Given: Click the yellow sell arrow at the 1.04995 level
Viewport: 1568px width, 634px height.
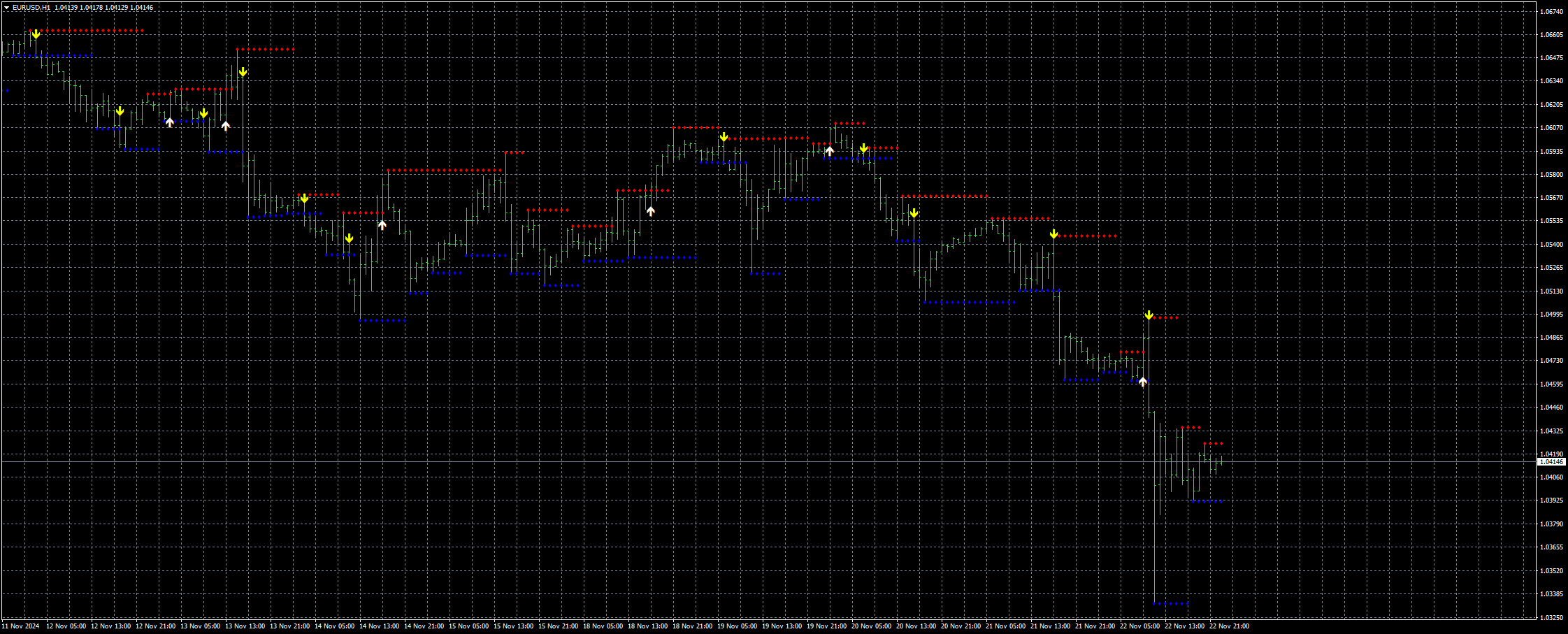Looking at the screenshot, I should pos(1149,315).
